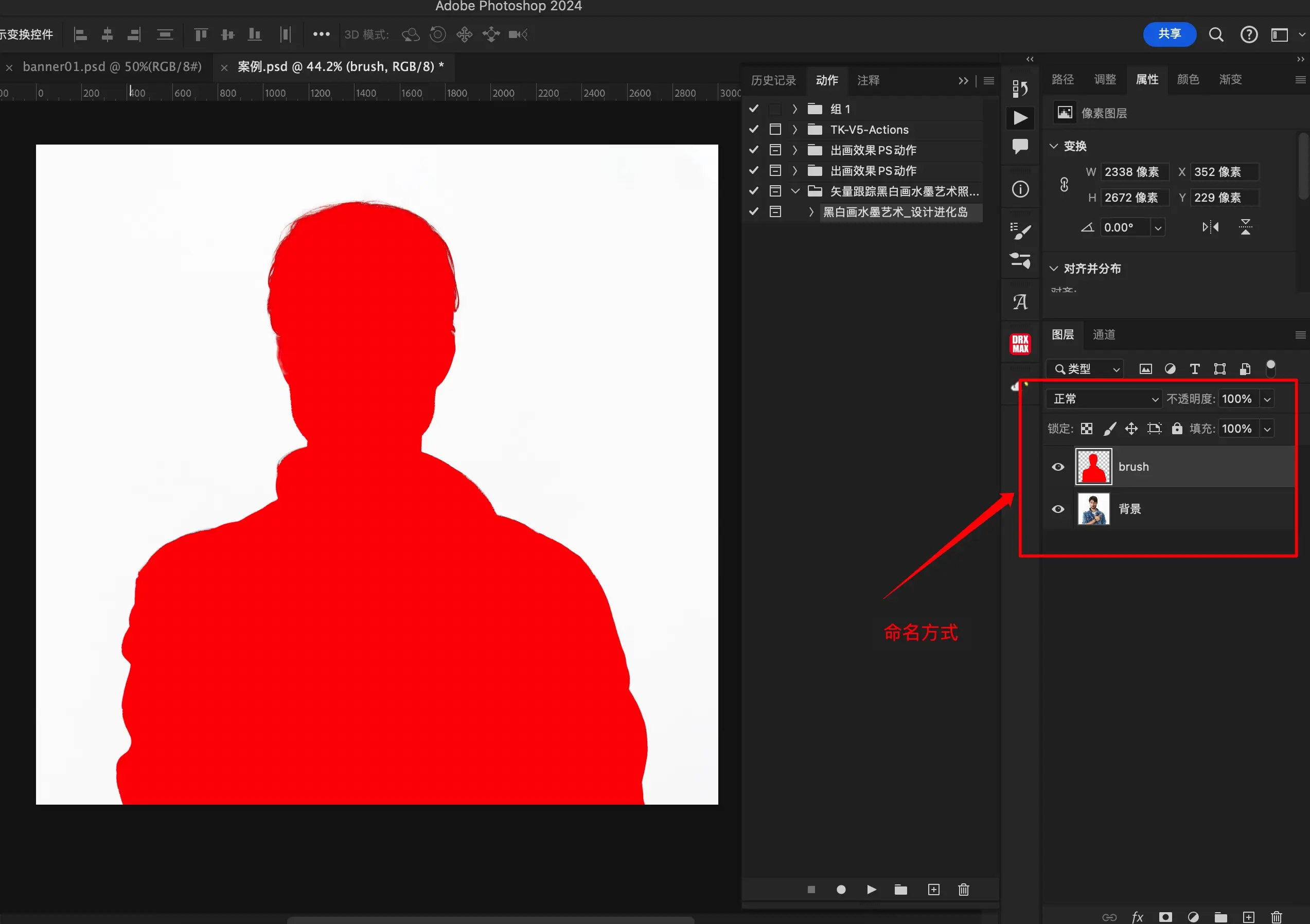Image resolution: width=1310 pixels, height=924 pixels.
Task: Click the 共享 share button
Action: 1170,34
